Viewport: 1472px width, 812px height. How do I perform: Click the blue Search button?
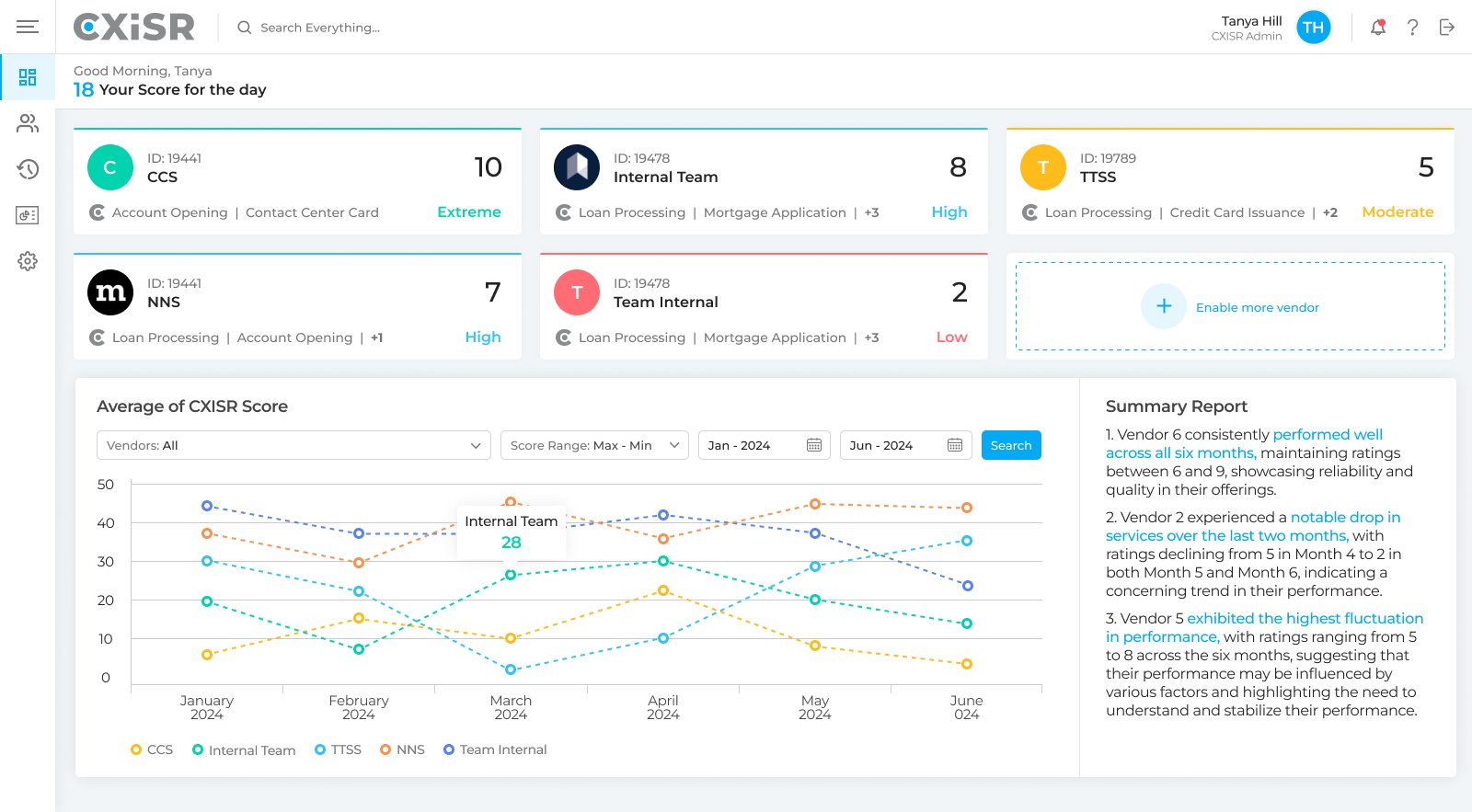(x=1011, y=445)
